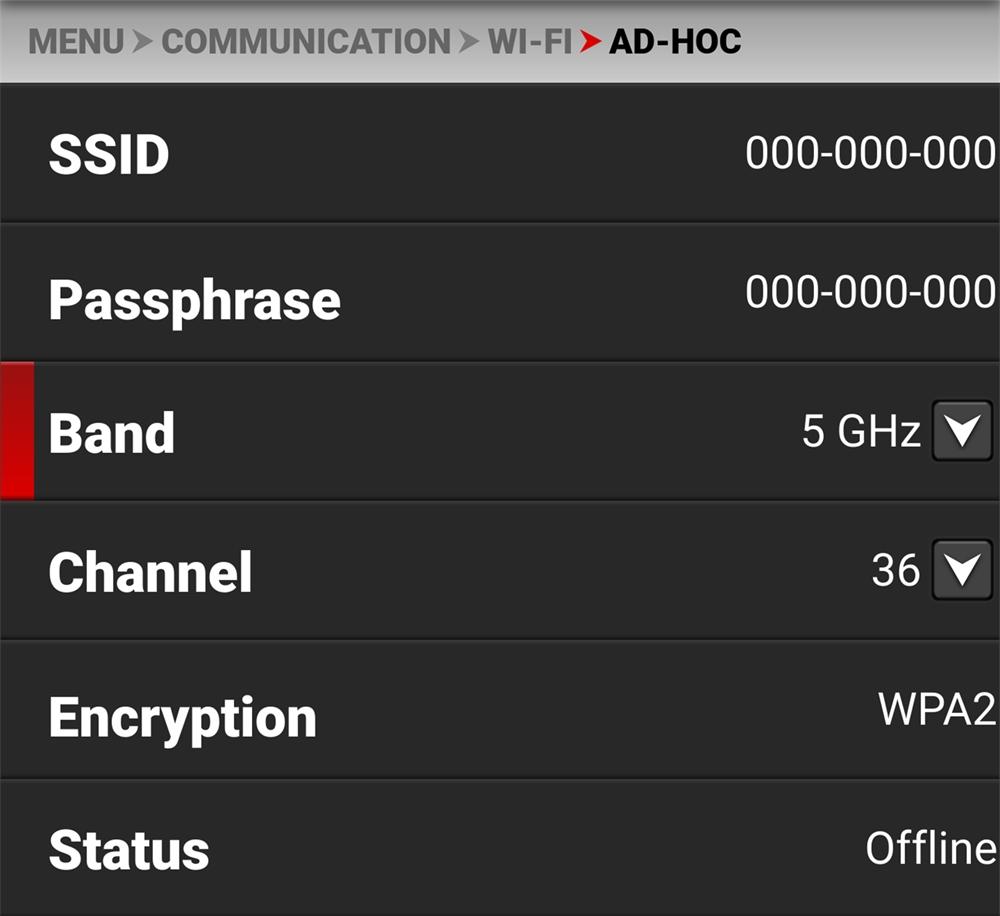1000x916 pixels.
Task: Click the WPA2 encryption value
Action: [936, 709]
